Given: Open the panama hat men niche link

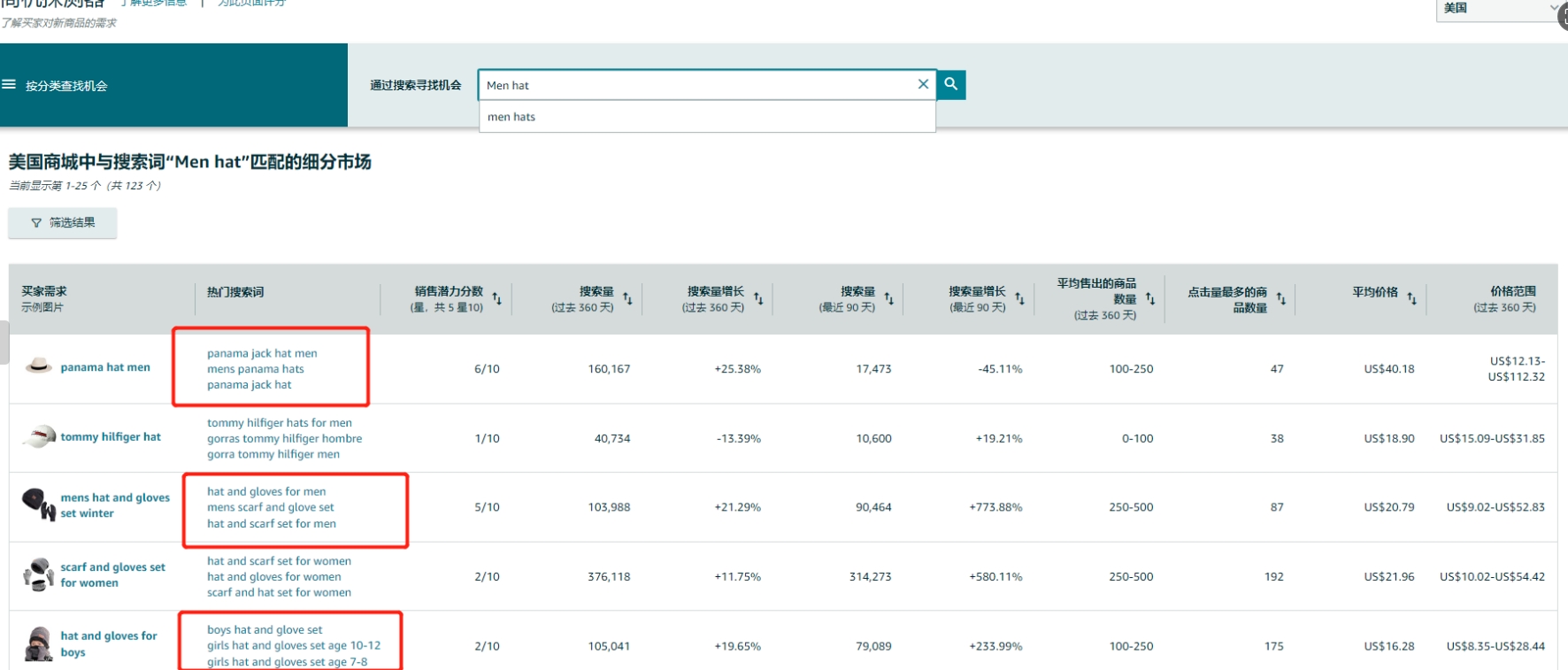Looking at the screenshot, I should (105, 367).
